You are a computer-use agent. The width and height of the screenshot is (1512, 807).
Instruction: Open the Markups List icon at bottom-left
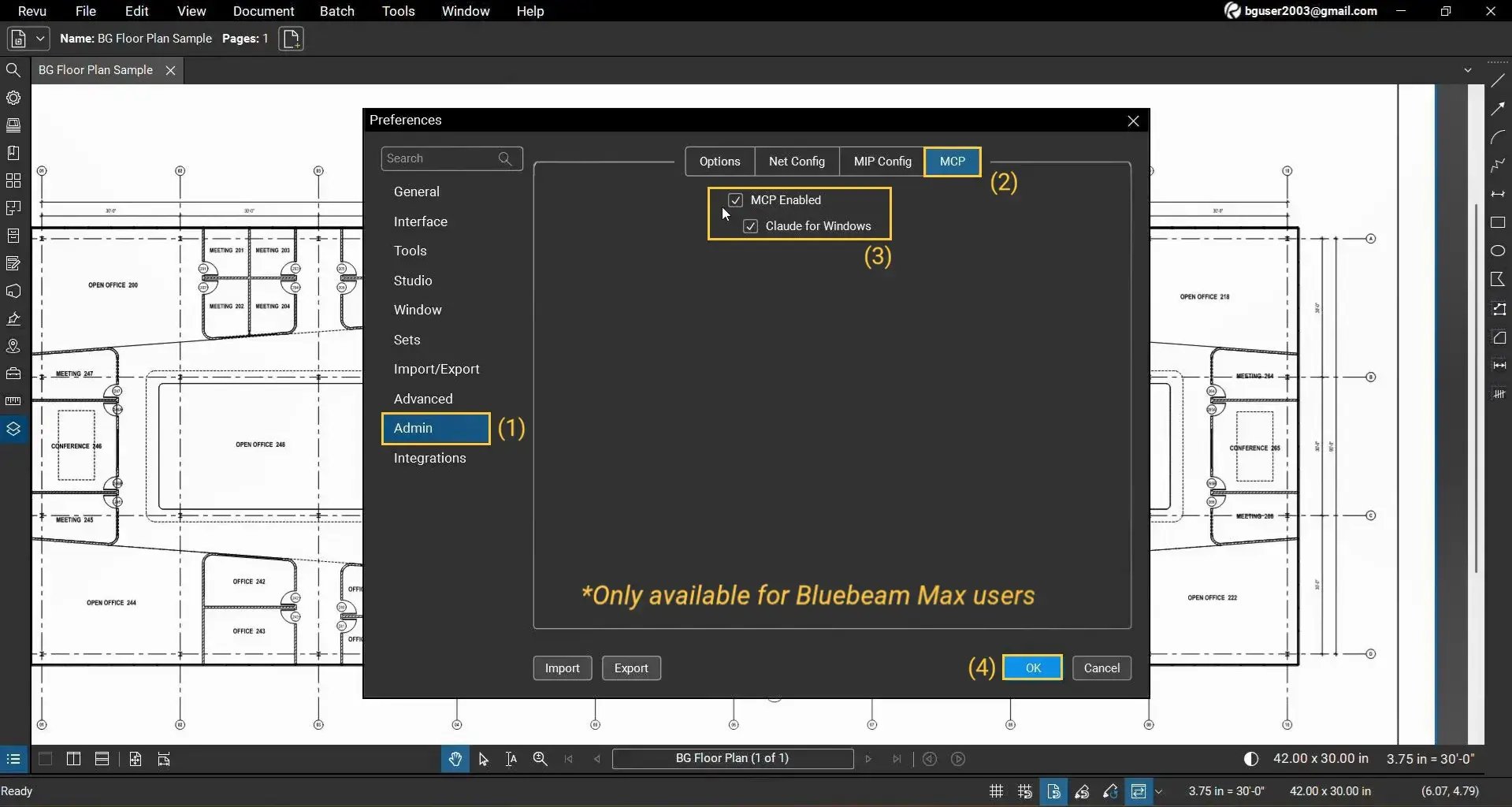(x=13, y=759)
